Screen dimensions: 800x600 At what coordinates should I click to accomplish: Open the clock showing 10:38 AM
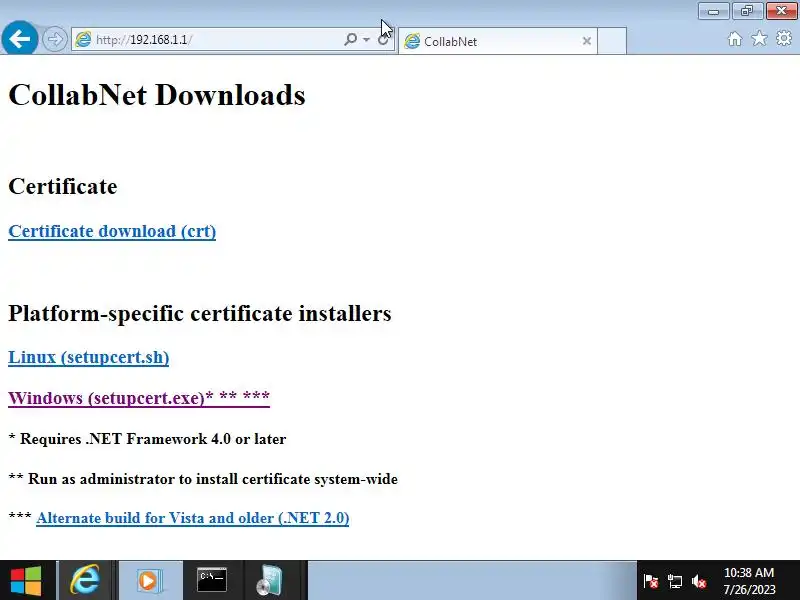(x=749, y=581)
